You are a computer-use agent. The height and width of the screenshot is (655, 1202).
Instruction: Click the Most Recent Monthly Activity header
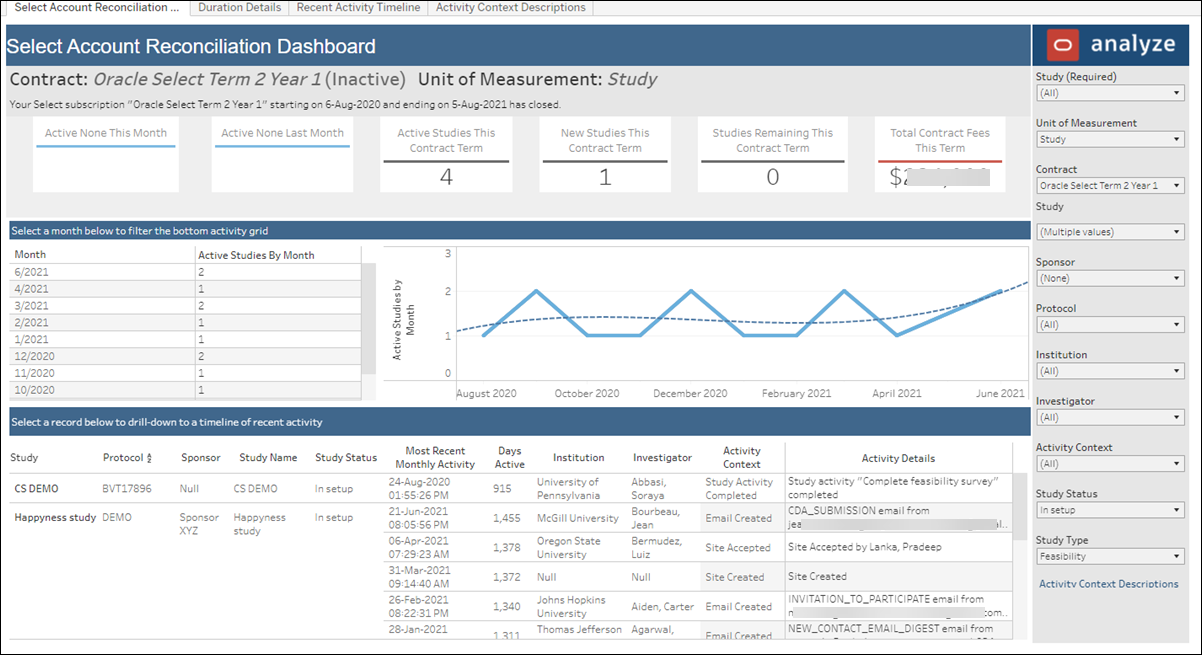[x=435, y=457]
